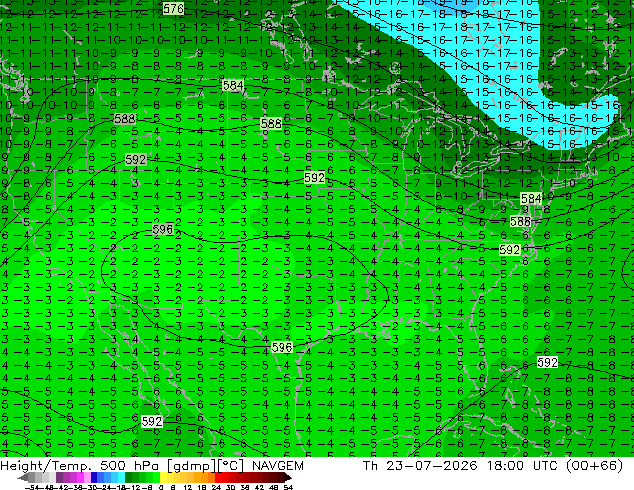
Task: Click the forecast date '23-07-2026' text
Action: click(x=431, y=466)
